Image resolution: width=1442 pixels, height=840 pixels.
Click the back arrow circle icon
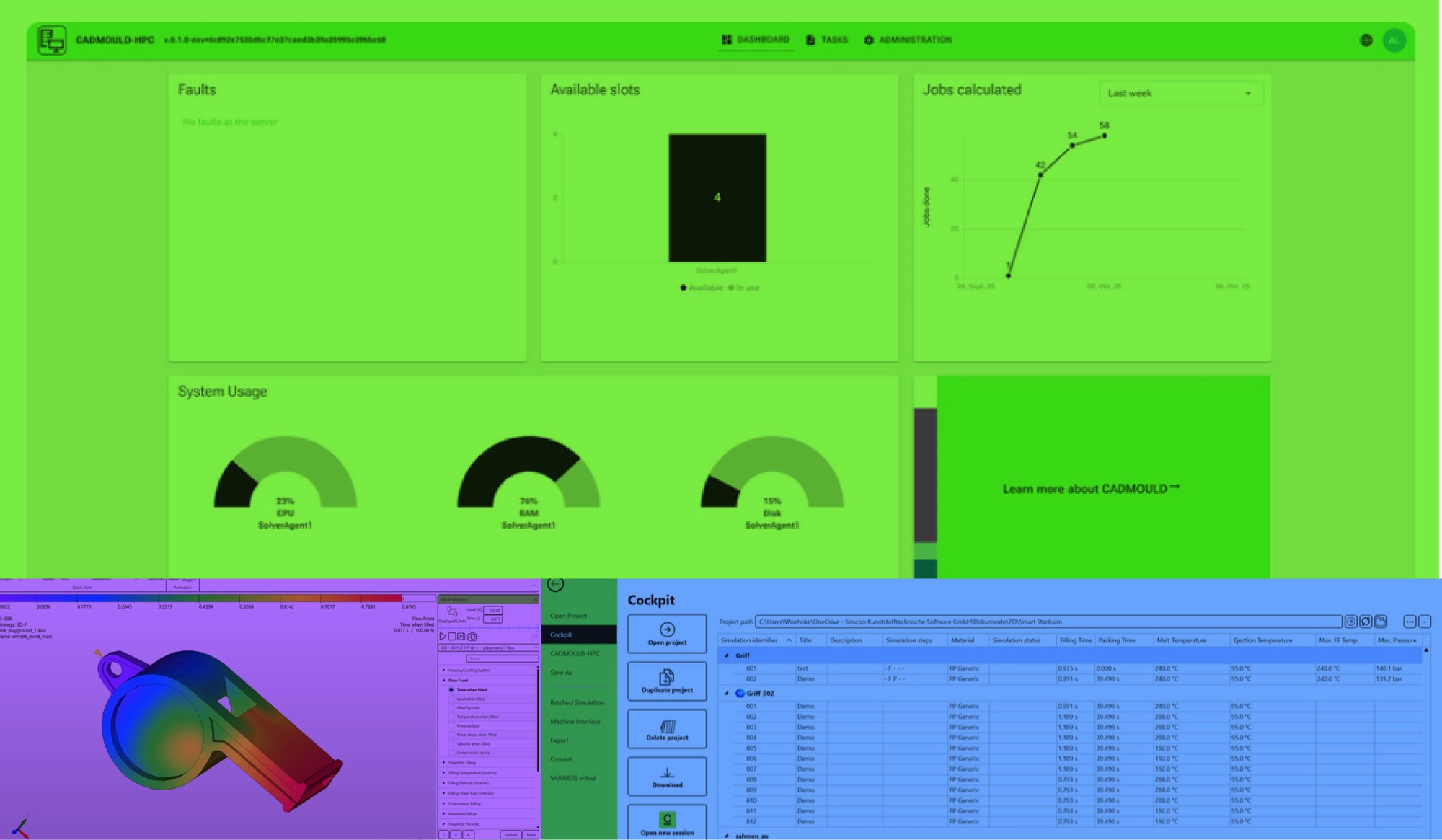(555, 584)
